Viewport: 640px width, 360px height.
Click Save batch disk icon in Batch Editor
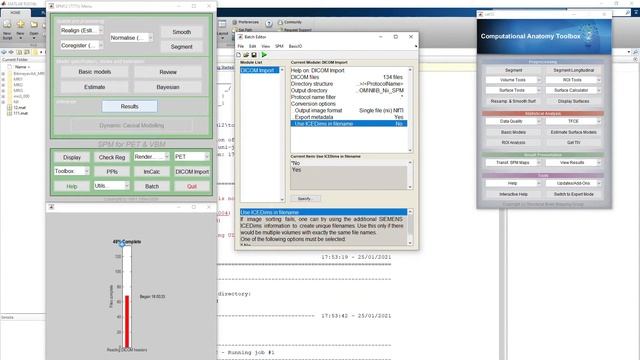pos(254,55)
